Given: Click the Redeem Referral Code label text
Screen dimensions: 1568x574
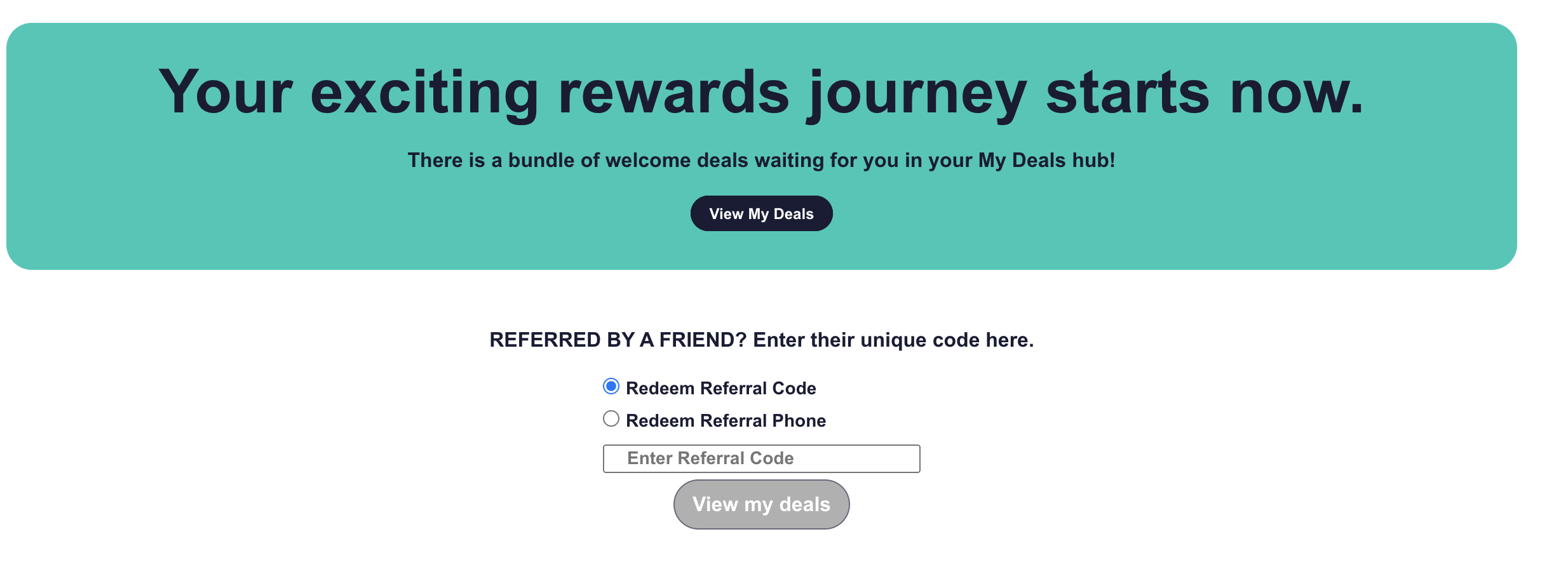Looking at the screenshot, I should (720, 388).
